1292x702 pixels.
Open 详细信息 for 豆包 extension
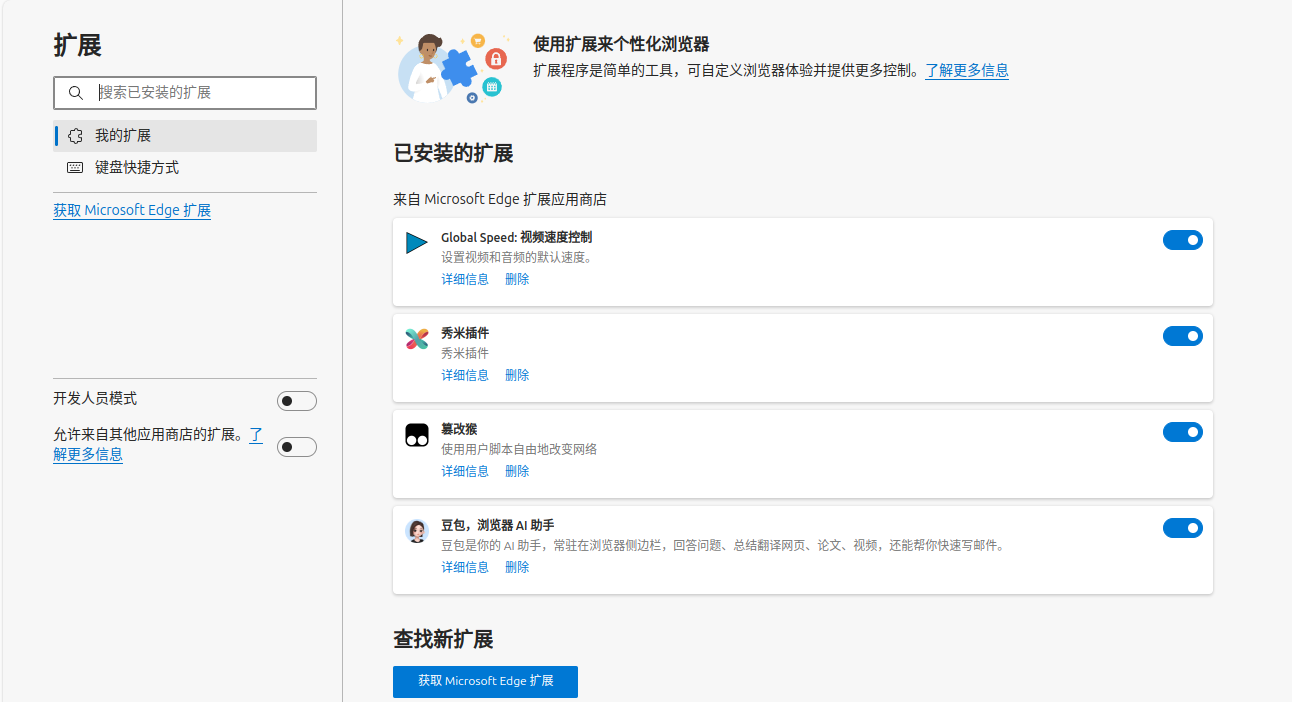click(x=465, y=567)
